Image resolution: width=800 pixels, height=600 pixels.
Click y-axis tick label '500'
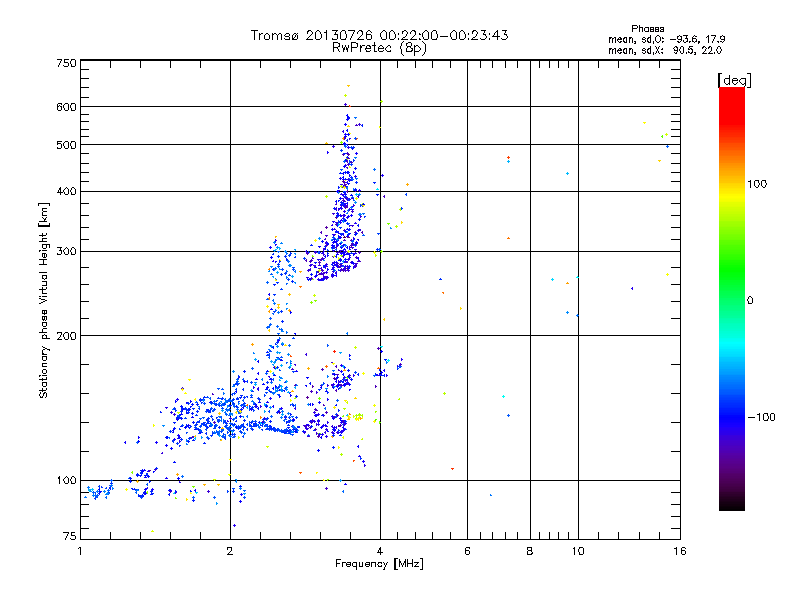(66, 145)
